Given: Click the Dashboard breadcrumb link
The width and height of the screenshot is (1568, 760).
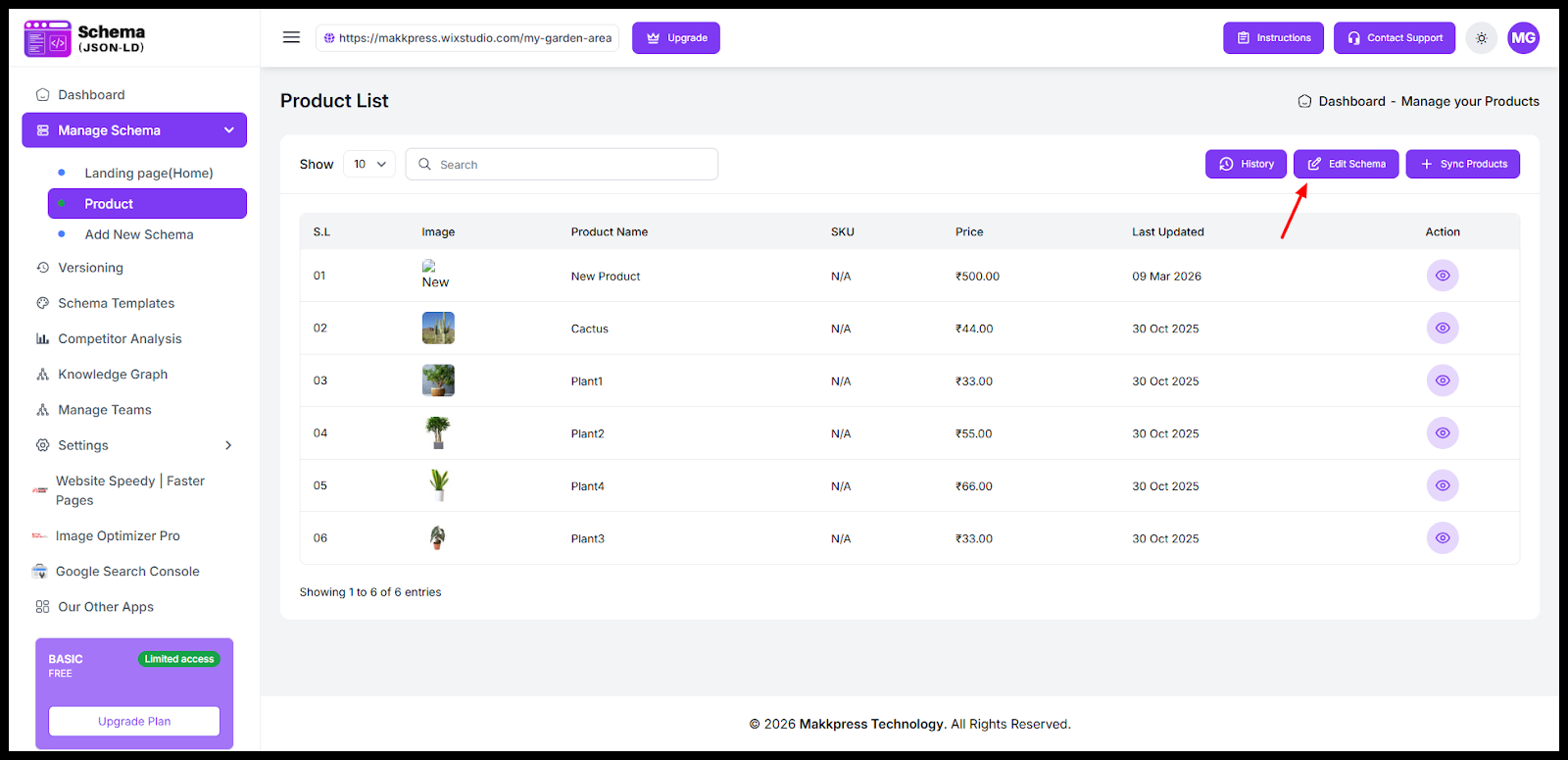Looking at the screenshot, I should tap(1351, 101).
